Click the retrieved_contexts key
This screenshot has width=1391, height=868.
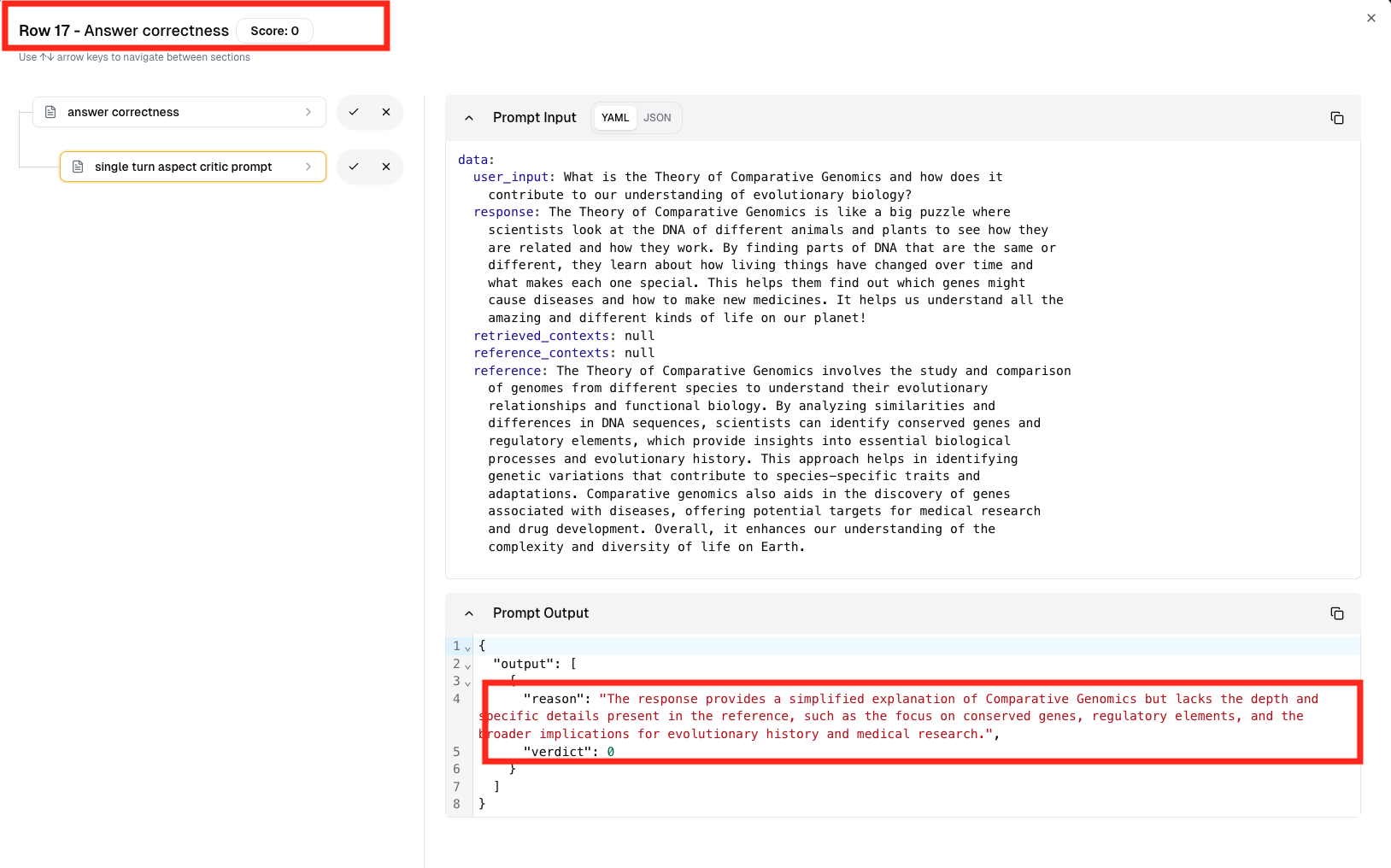coord(541,336)
